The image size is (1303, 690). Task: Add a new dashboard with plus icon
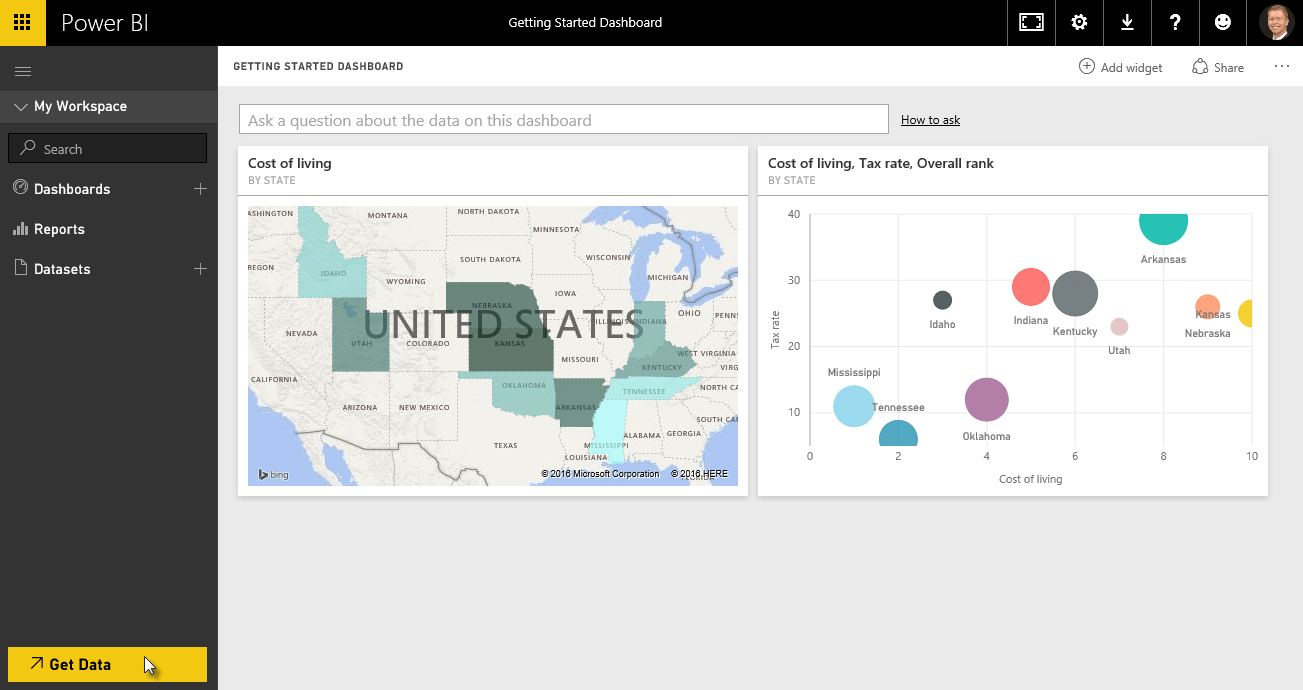(200, 189)
